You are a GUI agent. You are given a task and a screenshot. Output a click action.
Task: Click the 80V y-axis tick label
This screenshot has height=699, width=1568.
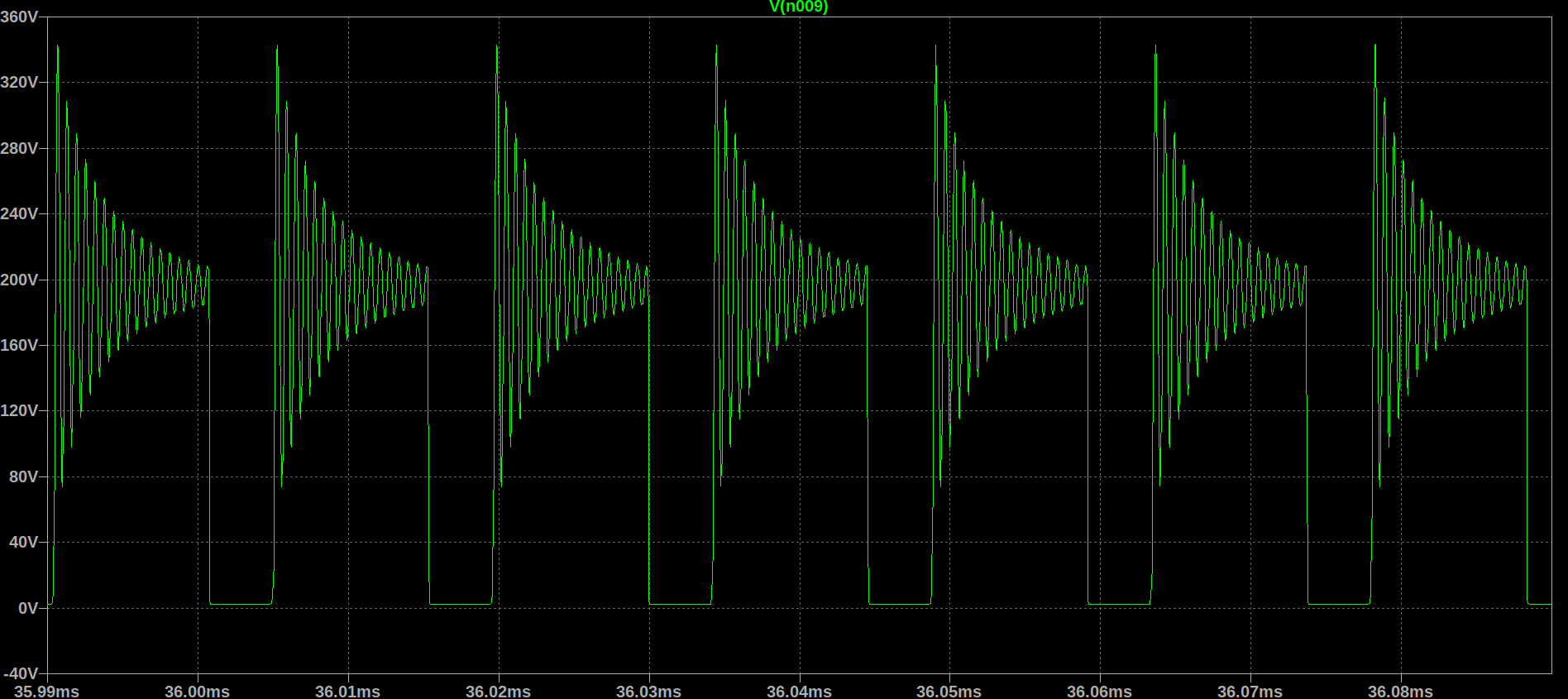23,476
